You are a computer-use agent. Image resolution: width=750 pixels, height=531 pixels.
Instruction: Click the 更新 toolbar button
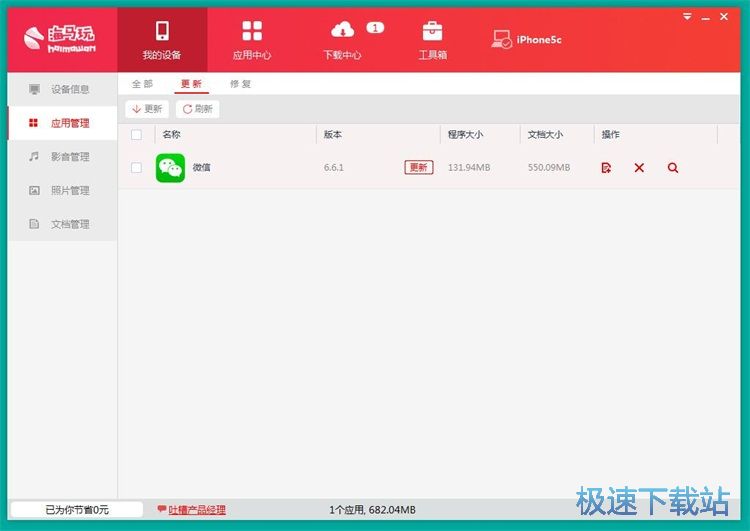(x=147, y=109)
